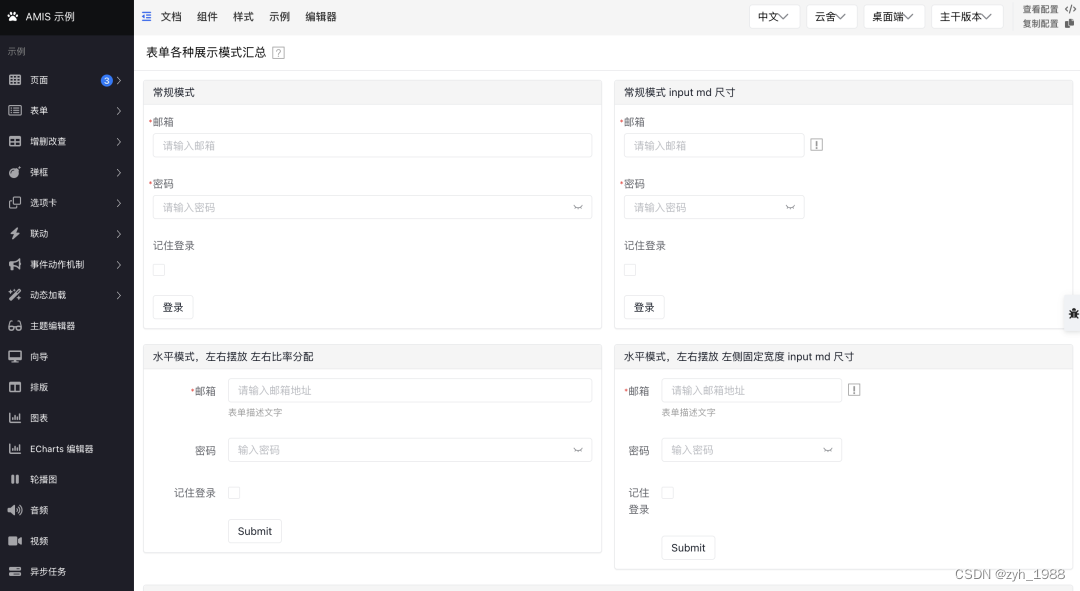Focus 输入密码 field in 左侧固定宽度 panel
1080x591 pixels.
tap(751, 450)
